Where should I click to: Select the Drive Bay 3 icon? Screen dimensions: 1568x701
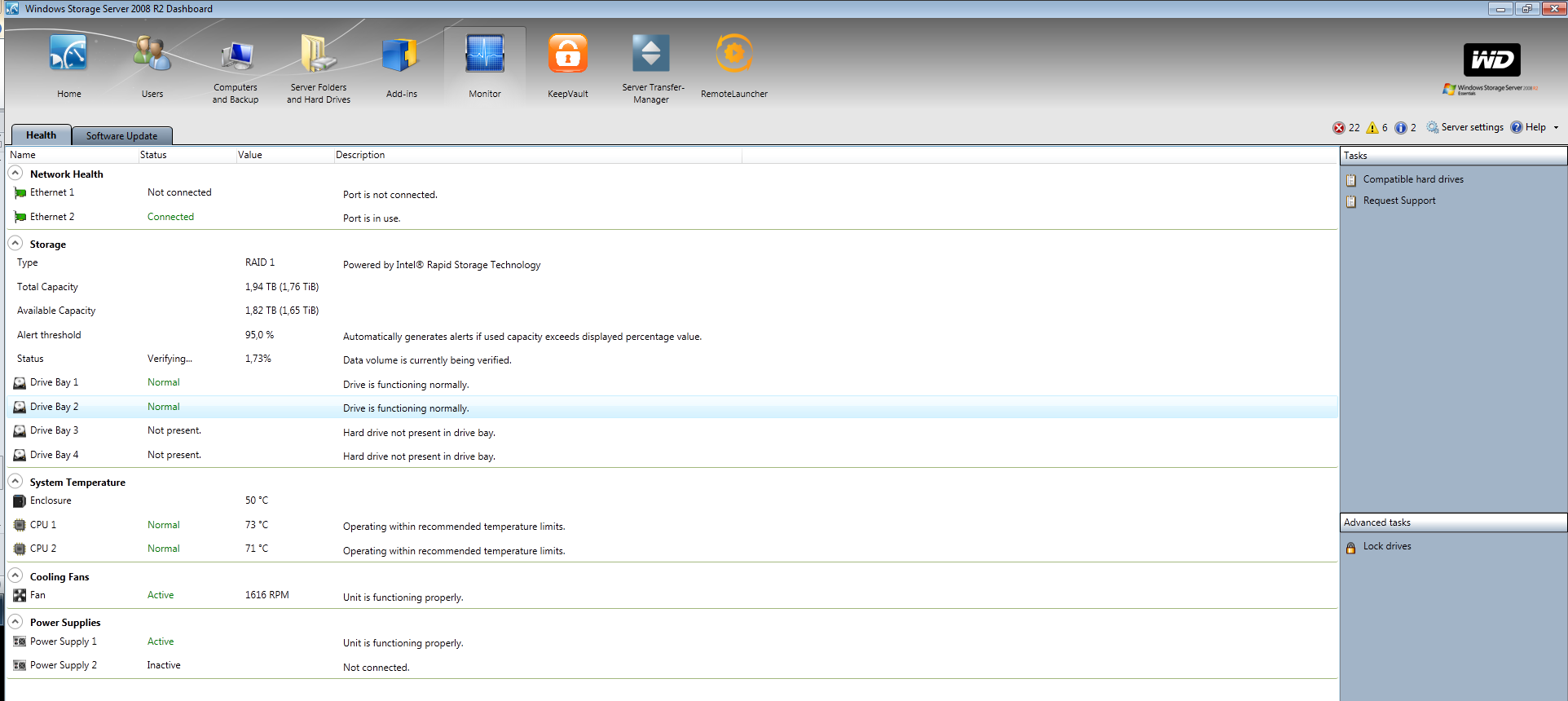20,430
